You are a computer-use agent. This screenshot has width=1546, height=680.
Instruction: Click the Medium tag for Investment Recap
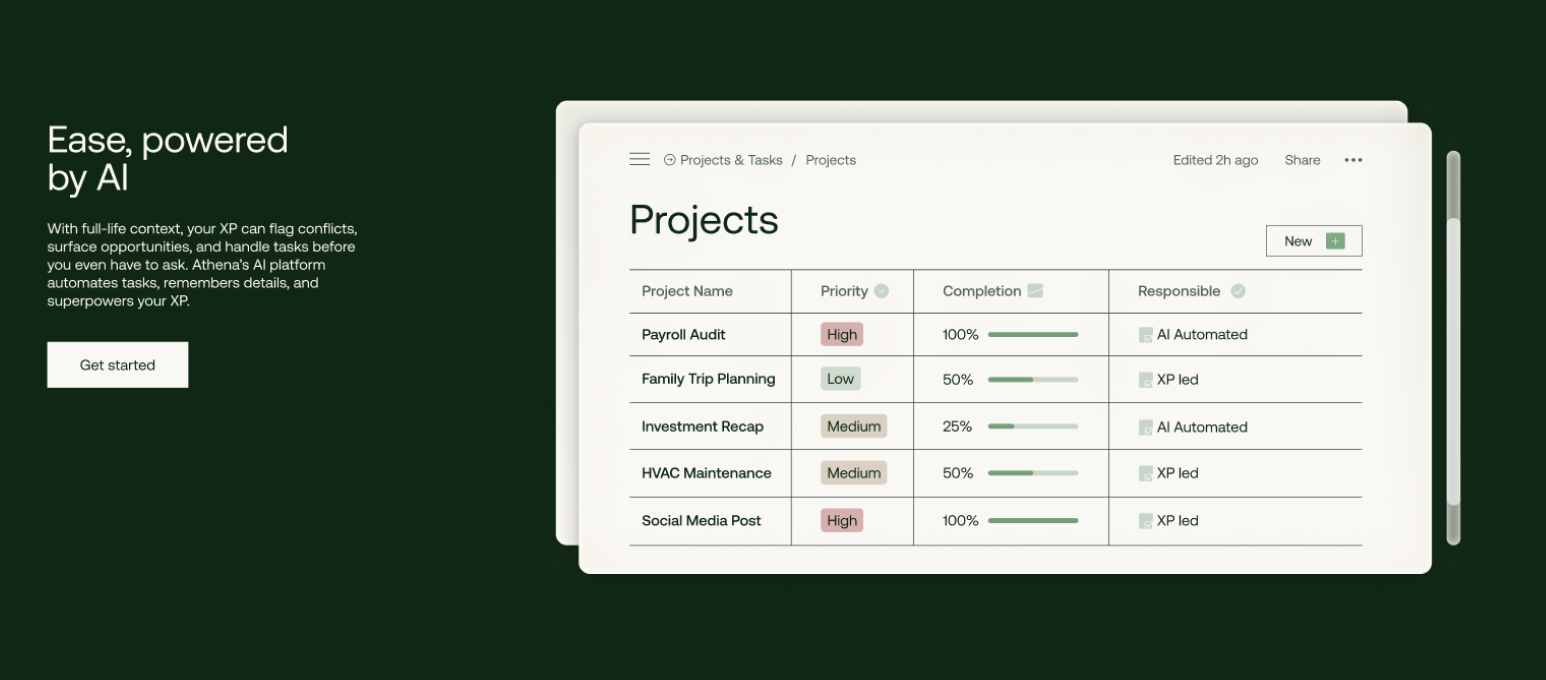click(853, 426)
